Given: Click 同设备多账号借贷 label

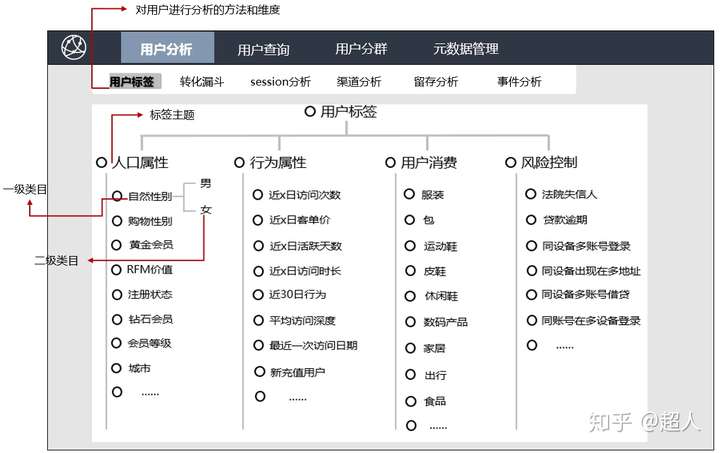Looking at the screenshot, I should [585, 294].
